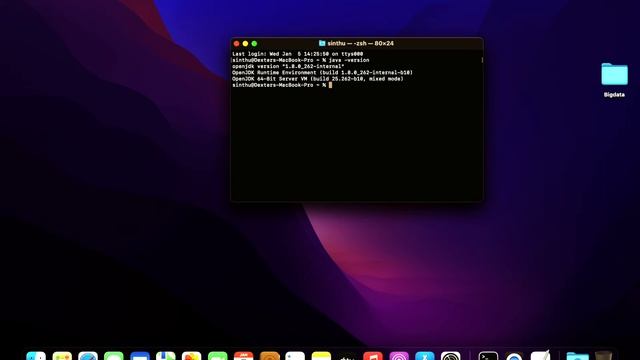Click the OpenJDK 64-Bit Server VM line
This screenshot has height=360, width=640.
[318, 79]
